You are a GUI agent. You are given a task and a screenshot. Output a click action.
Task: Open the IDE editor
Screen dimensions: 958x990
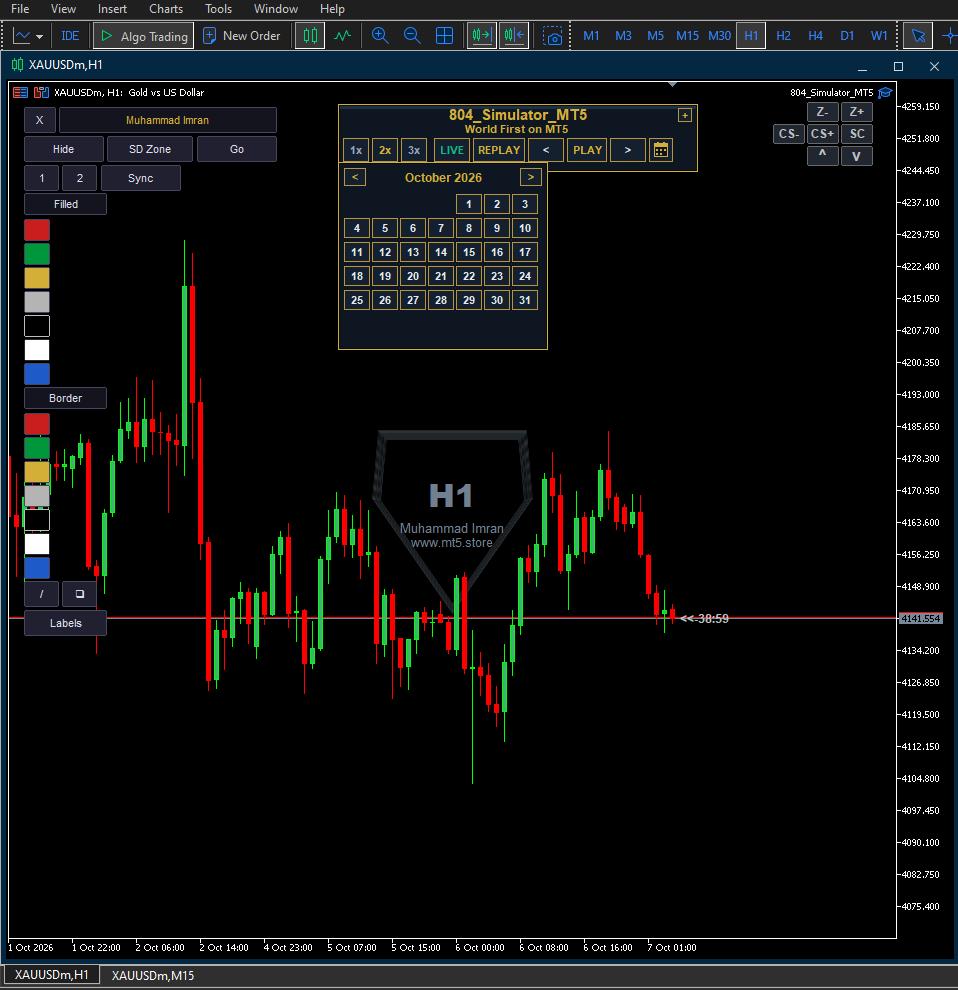click(x=69, y=36)
